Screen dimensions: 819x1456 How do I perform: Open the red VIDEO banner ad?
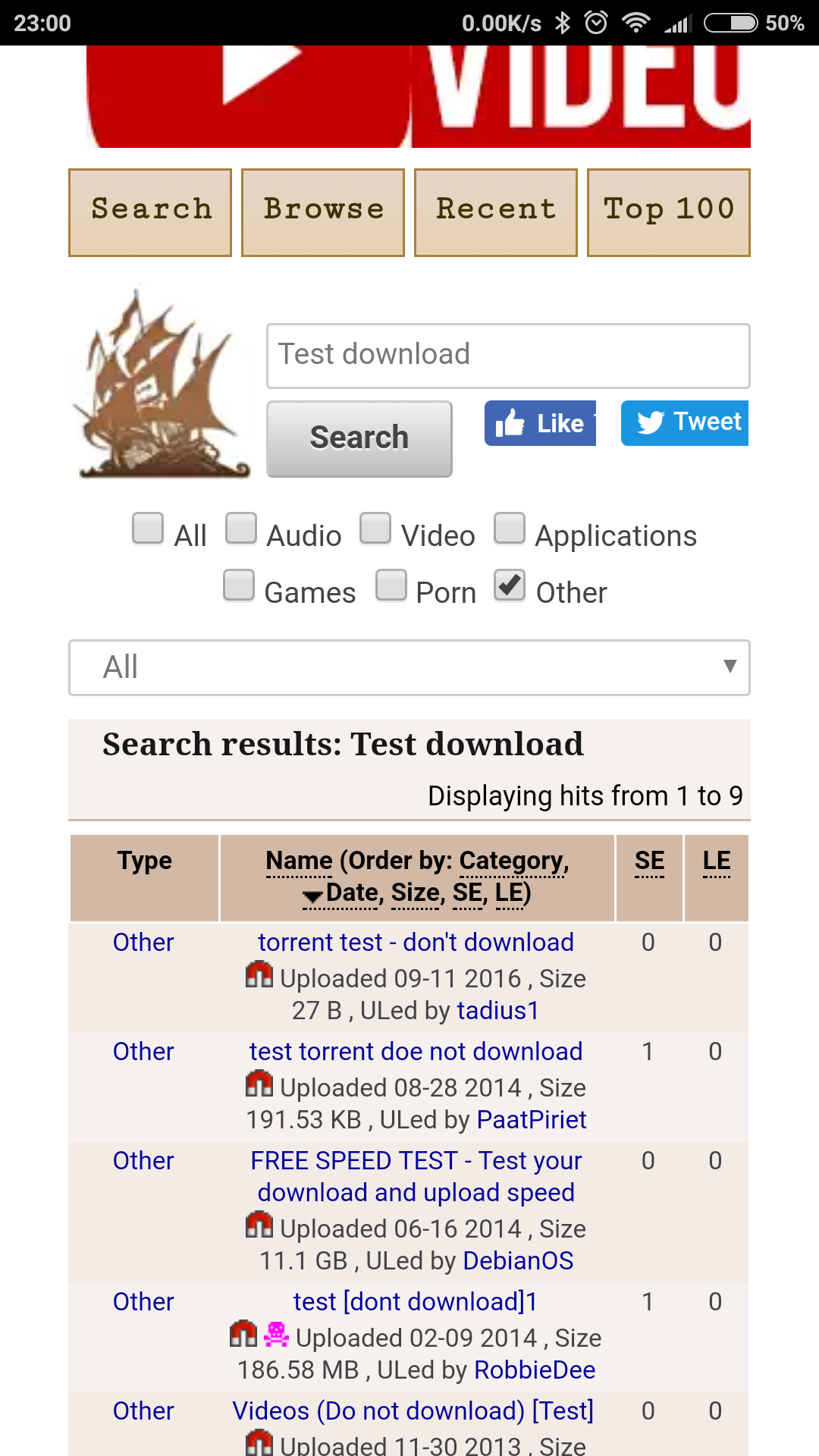[419, 96]
